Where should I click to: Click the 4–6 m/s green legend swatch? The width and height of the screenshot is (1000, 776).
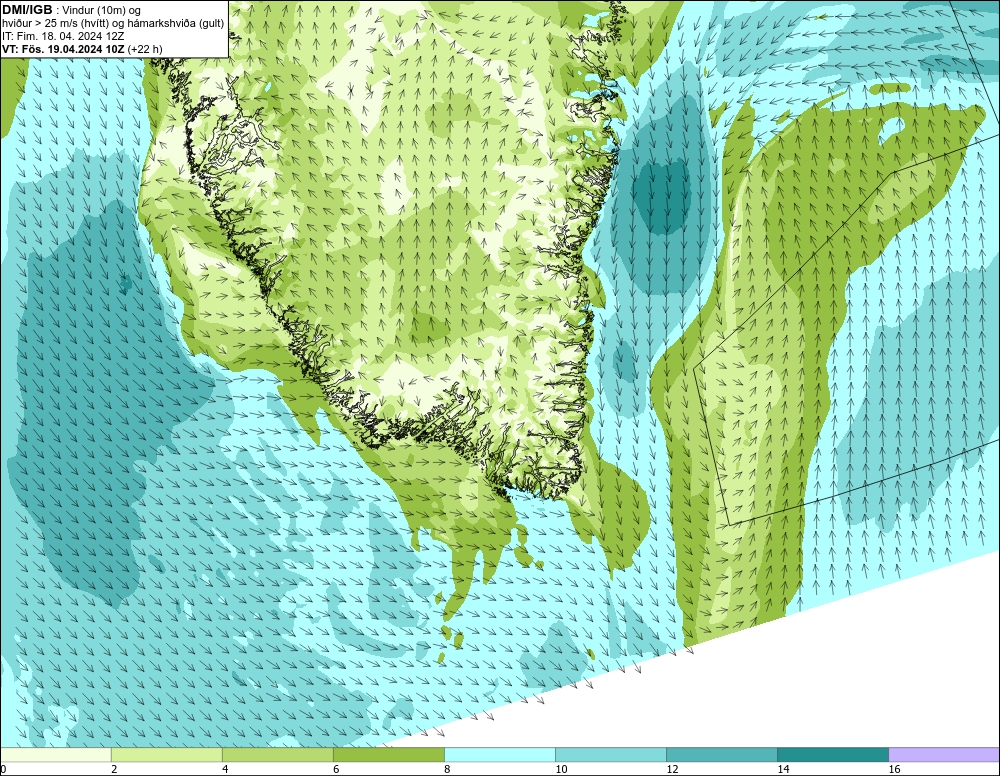pos(278,755)
